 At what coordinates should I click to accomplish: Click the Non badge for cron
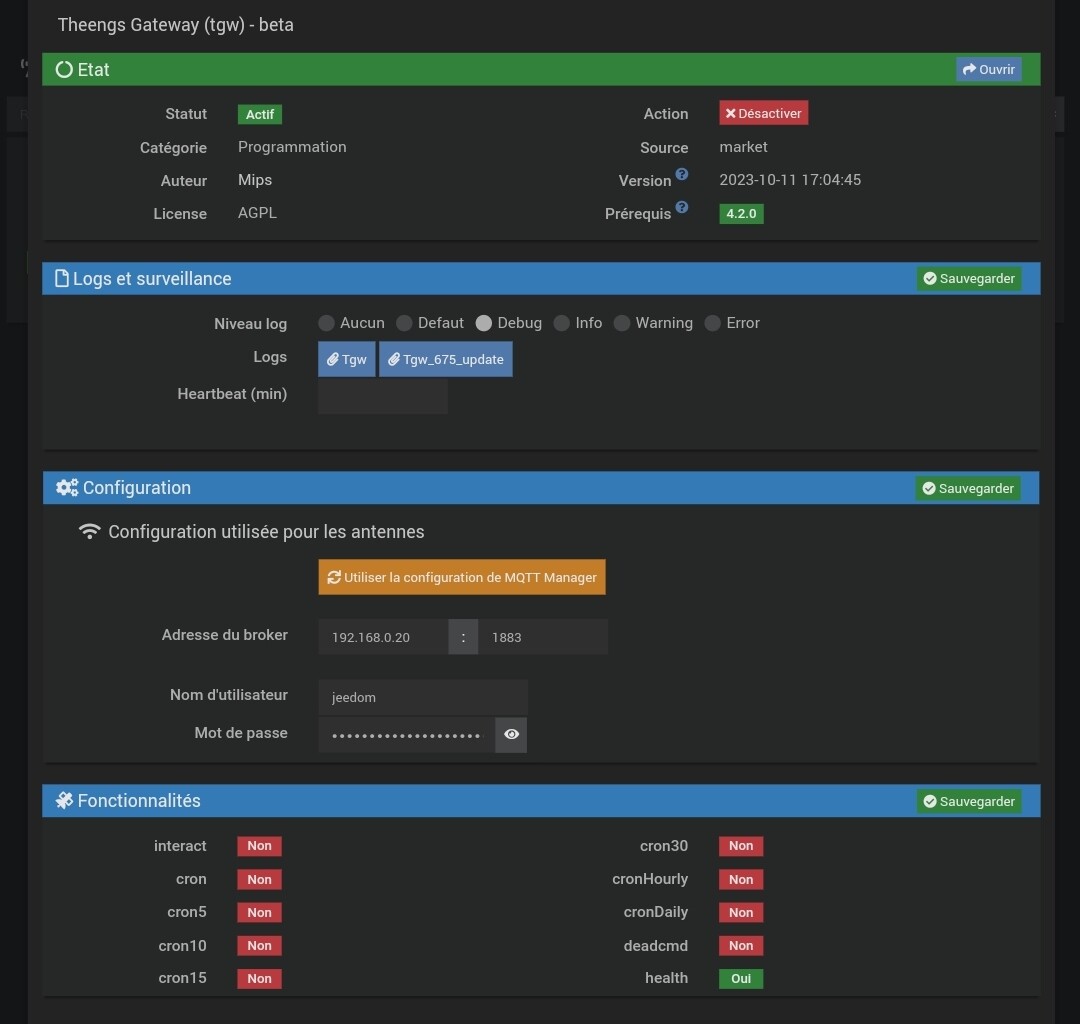(260, 879)
